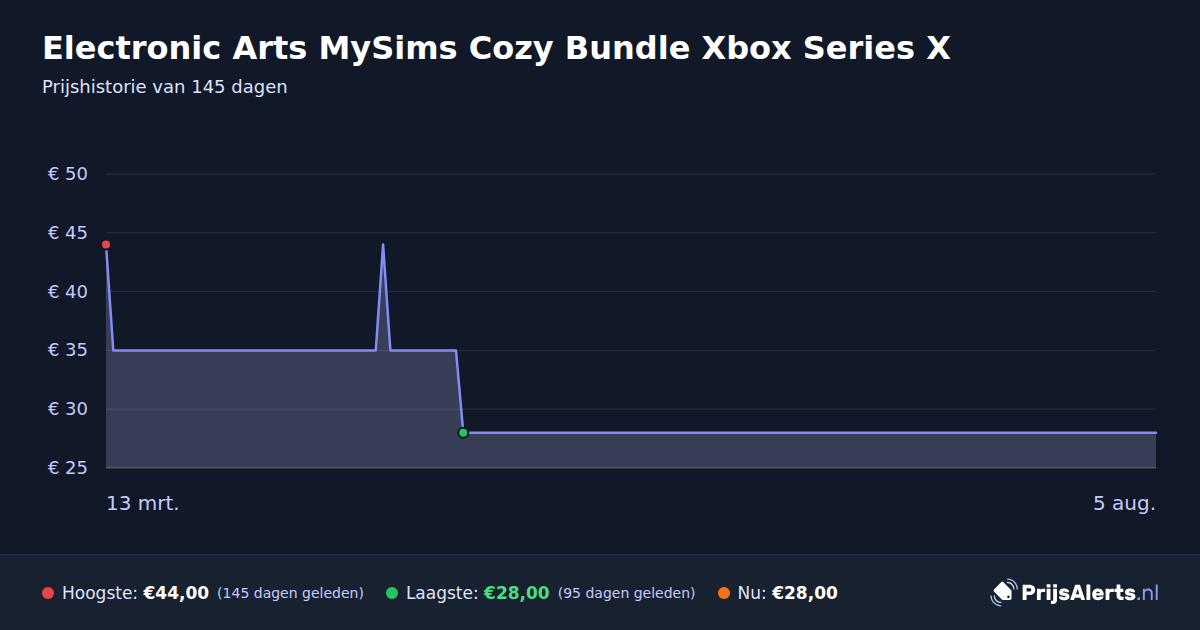Click the red Hoogste legend dot
The image size is (1200, 630).
[x=48, y=593]
